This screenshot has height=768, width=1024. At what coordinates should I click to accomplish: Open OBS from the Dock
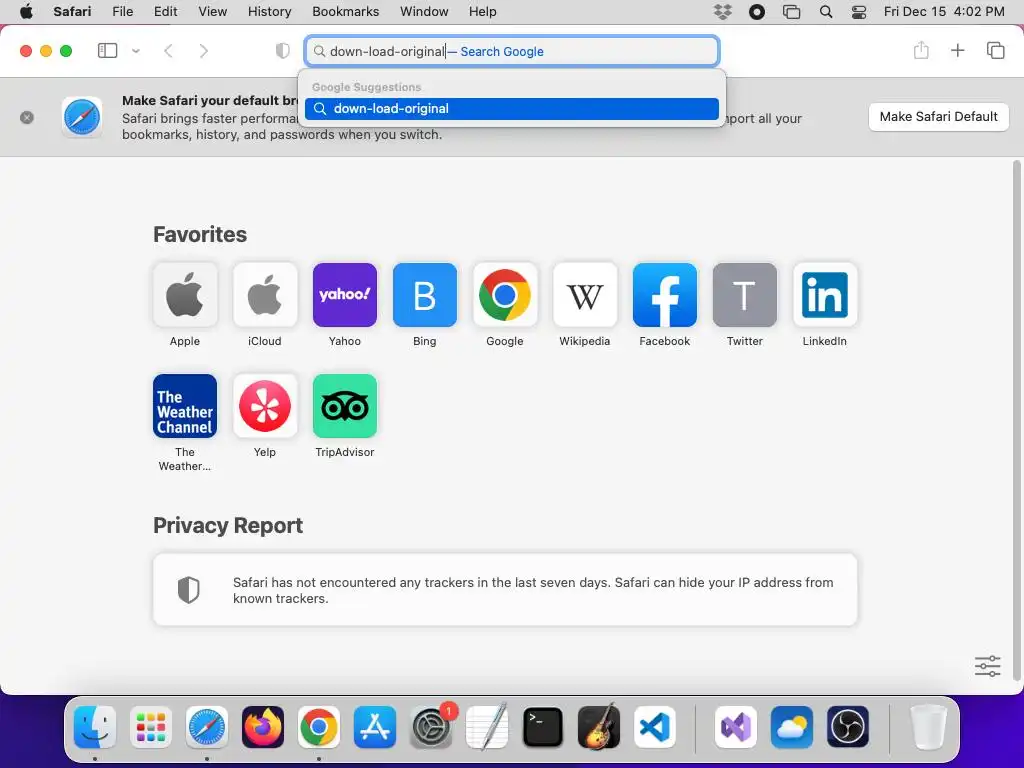pos(848,727)
